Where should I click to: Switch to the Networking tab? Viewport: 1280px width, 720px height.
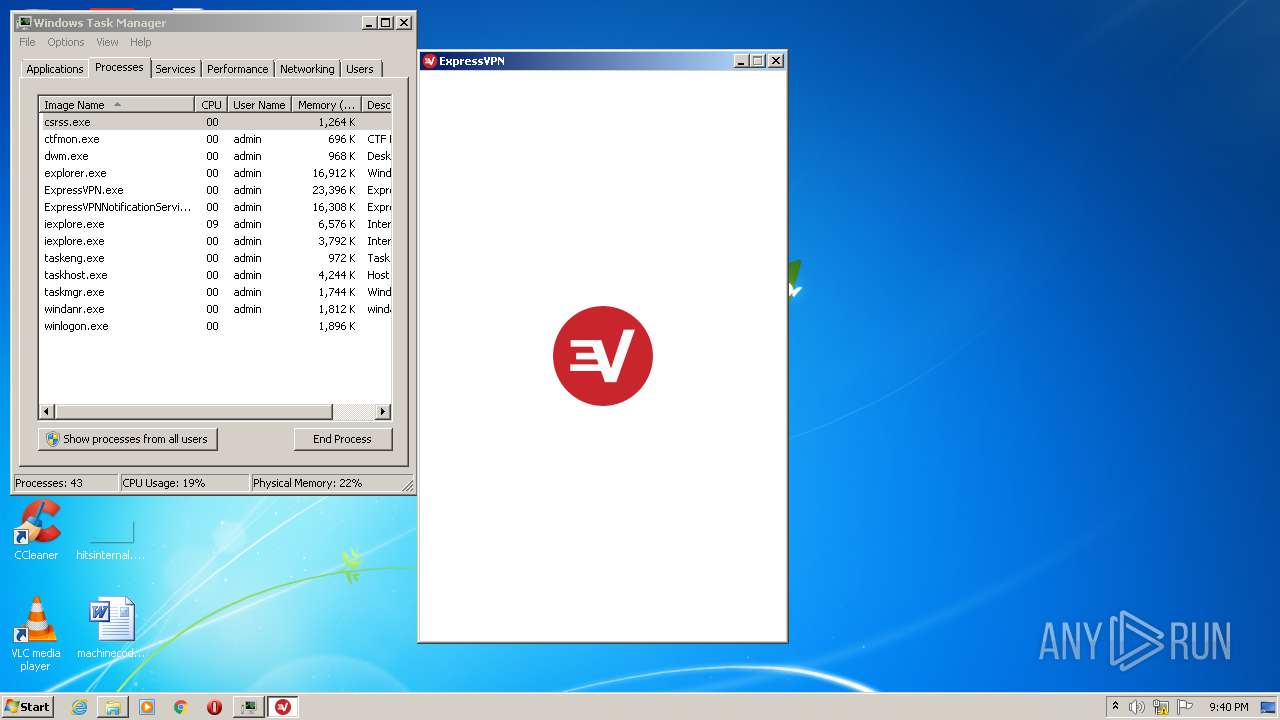(307, 69)
